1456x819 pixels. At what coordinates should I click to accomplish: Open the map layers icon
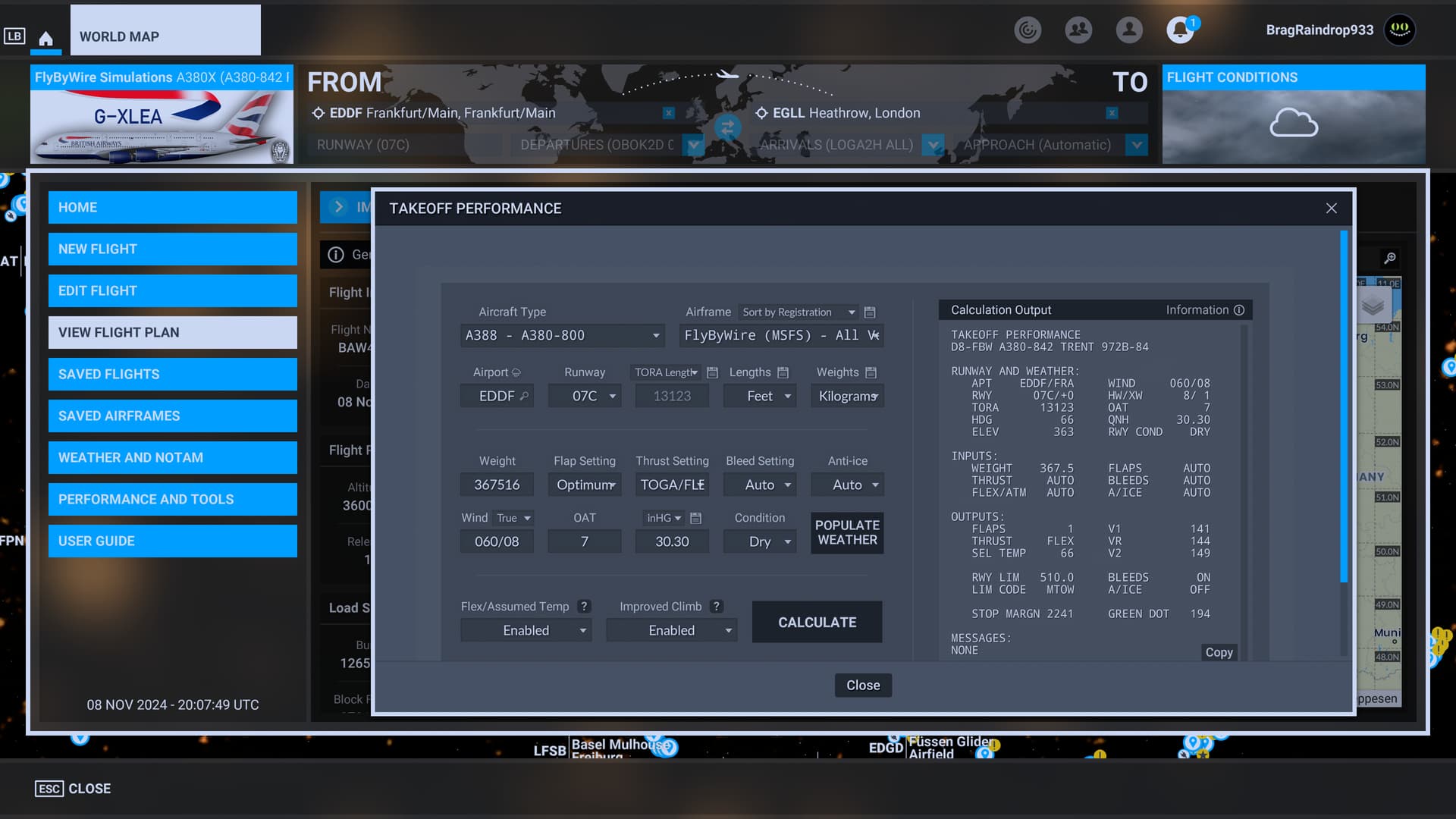coord(1373,306)
